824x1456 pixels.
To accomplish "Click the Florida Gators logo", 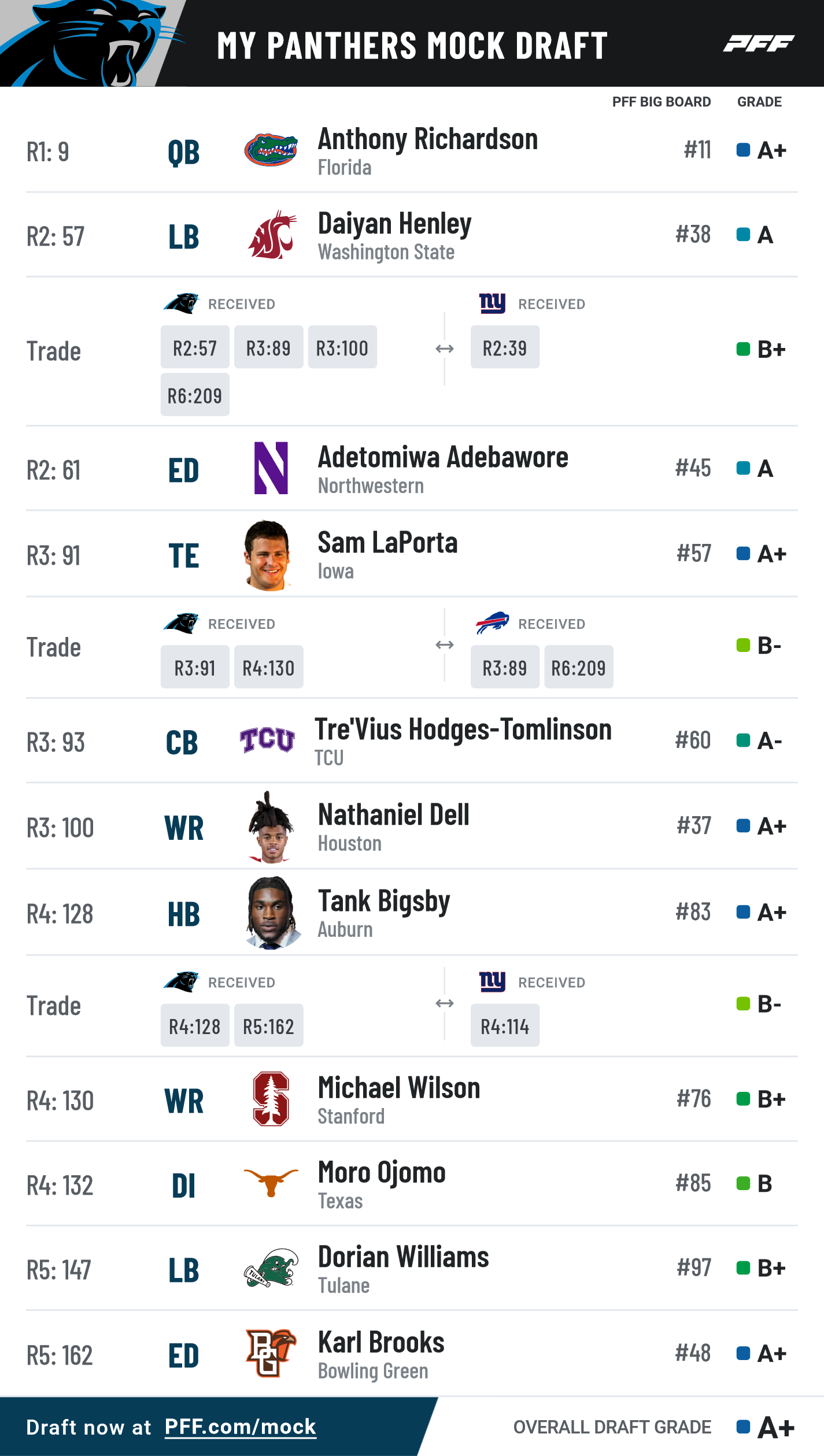I will [271, 150].
